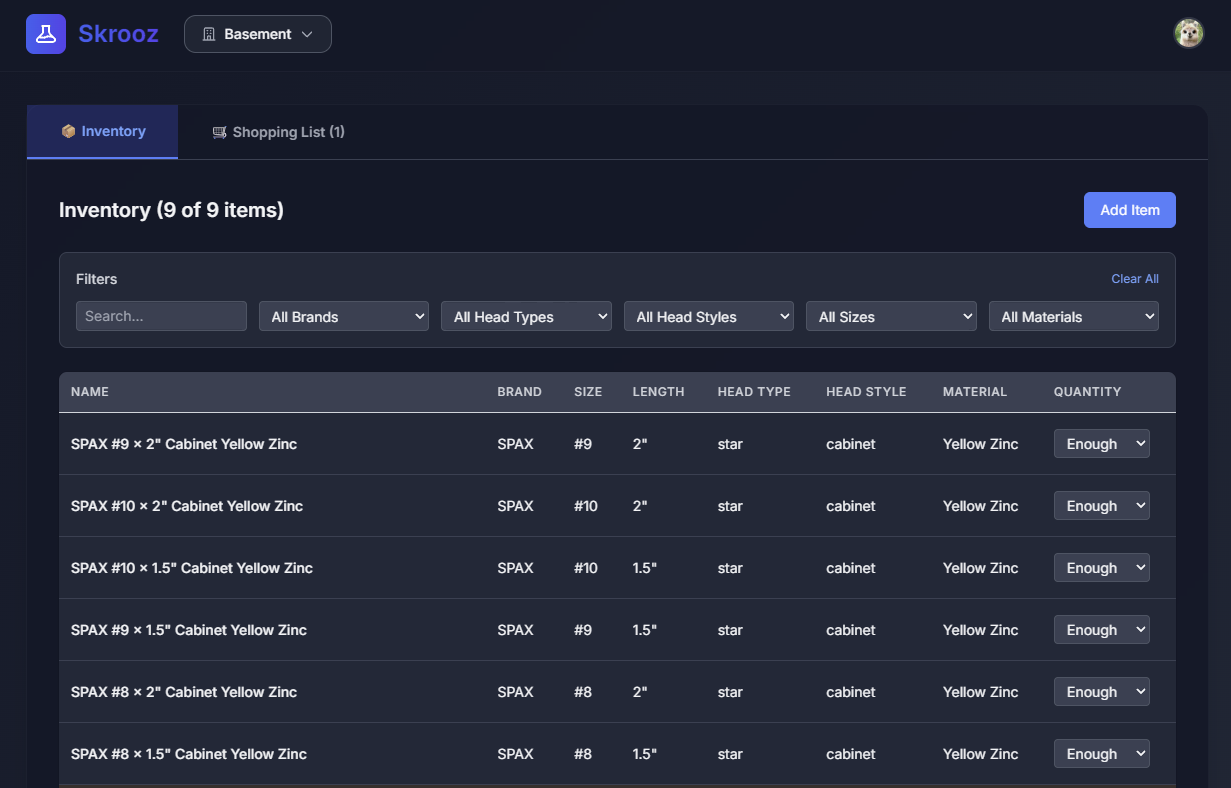
Task: Expand the All Head Types filter
Action: pos(526,316)
